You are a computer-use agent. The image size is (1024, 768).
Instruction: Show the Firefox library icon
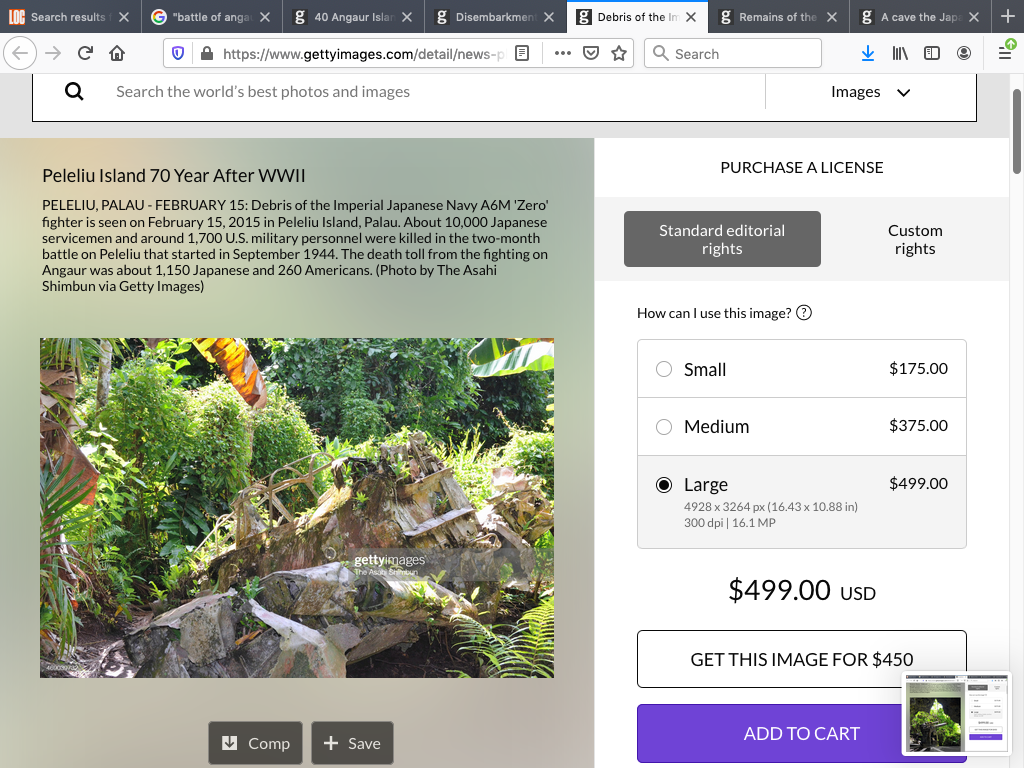tap(900, 54)
